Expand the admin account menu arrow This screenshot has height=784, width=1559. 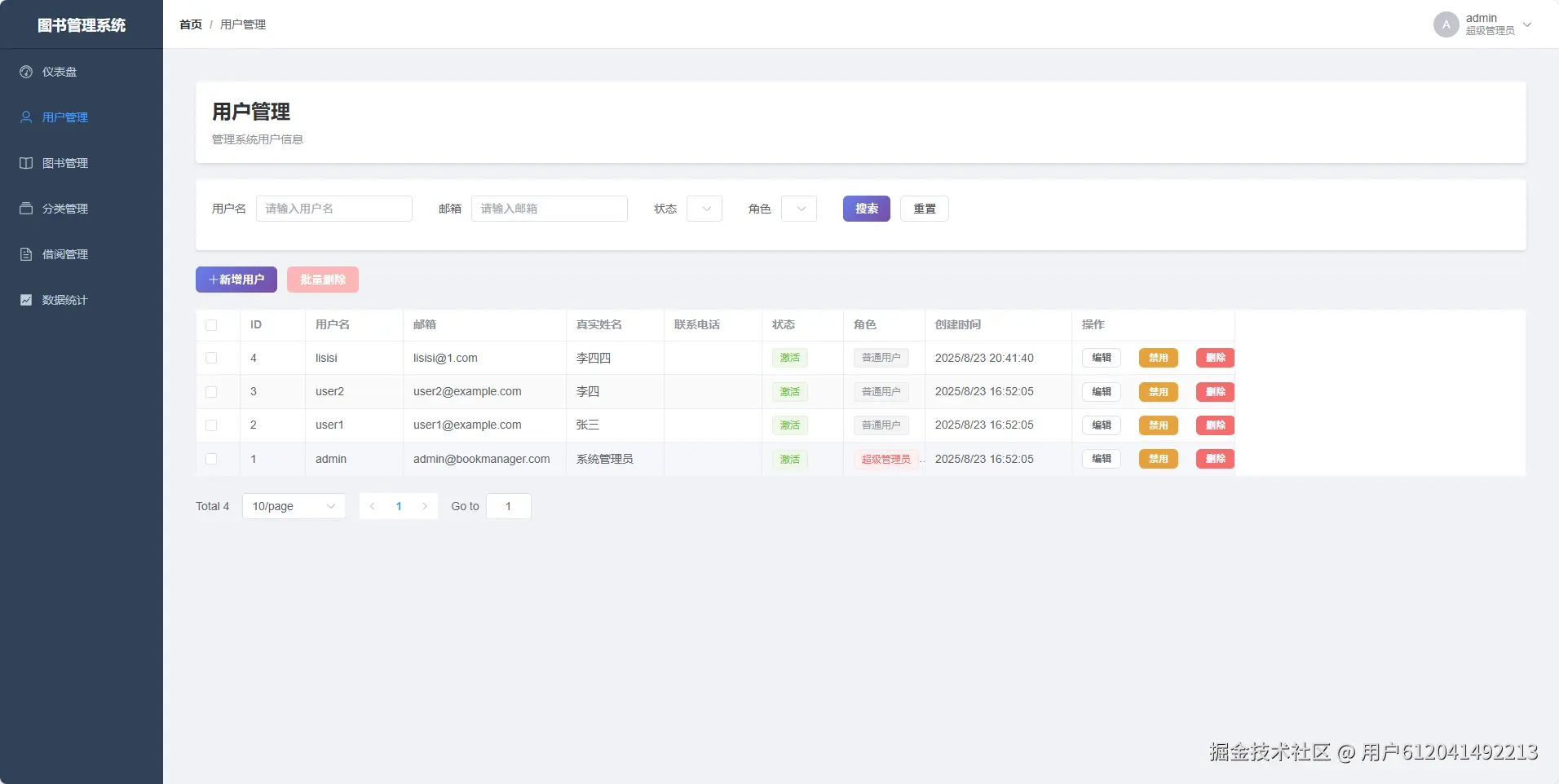(x=1527, y=24)
